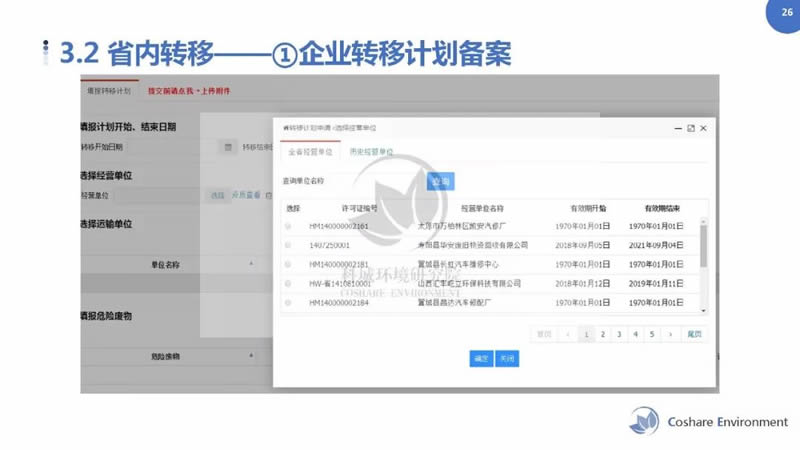Close the dialog with the X icon
800x450 pixels.
click(703, 129)
